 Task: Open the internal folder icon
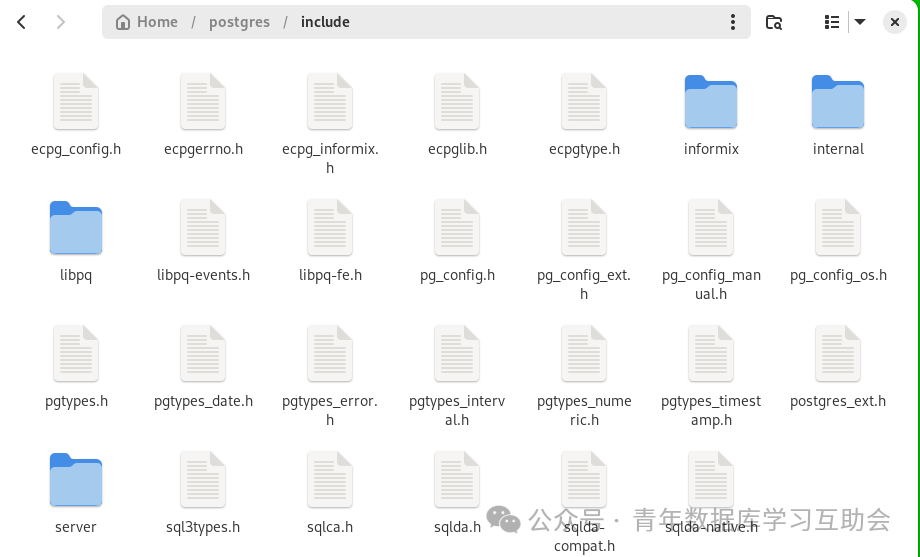click(838, 102)
